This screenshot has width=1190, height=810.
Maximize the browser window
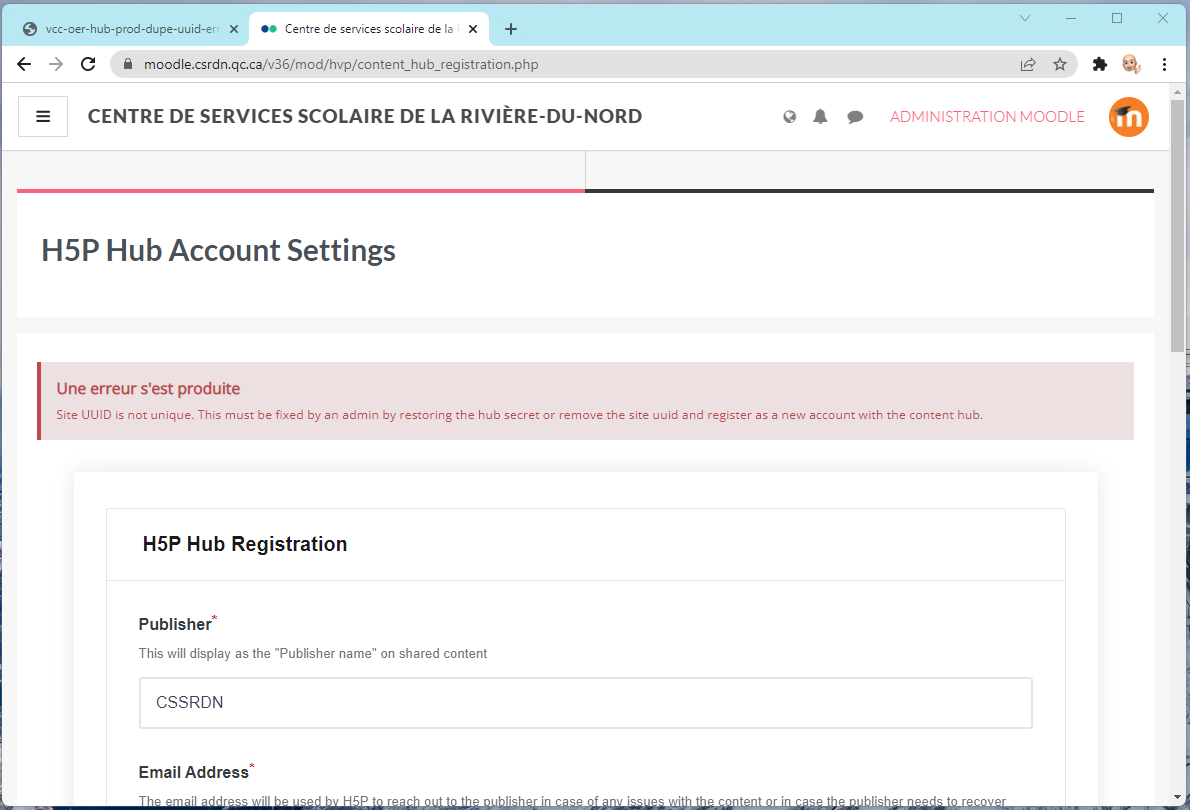1117,18
